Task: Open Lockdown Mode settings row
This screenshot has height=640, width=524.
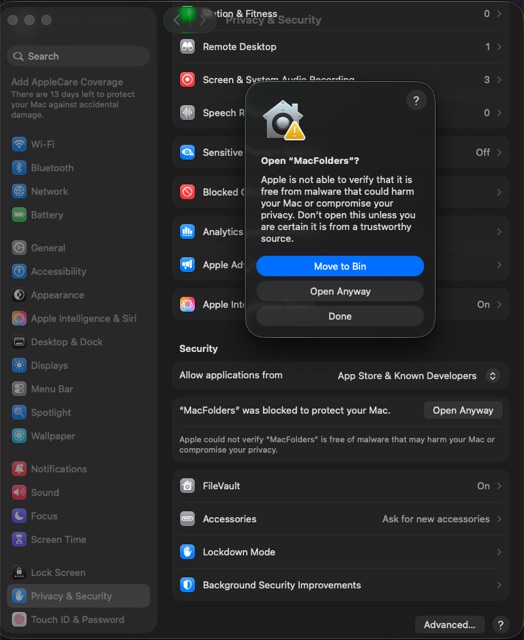Action: pyautogui.click(x=340, y=552)
